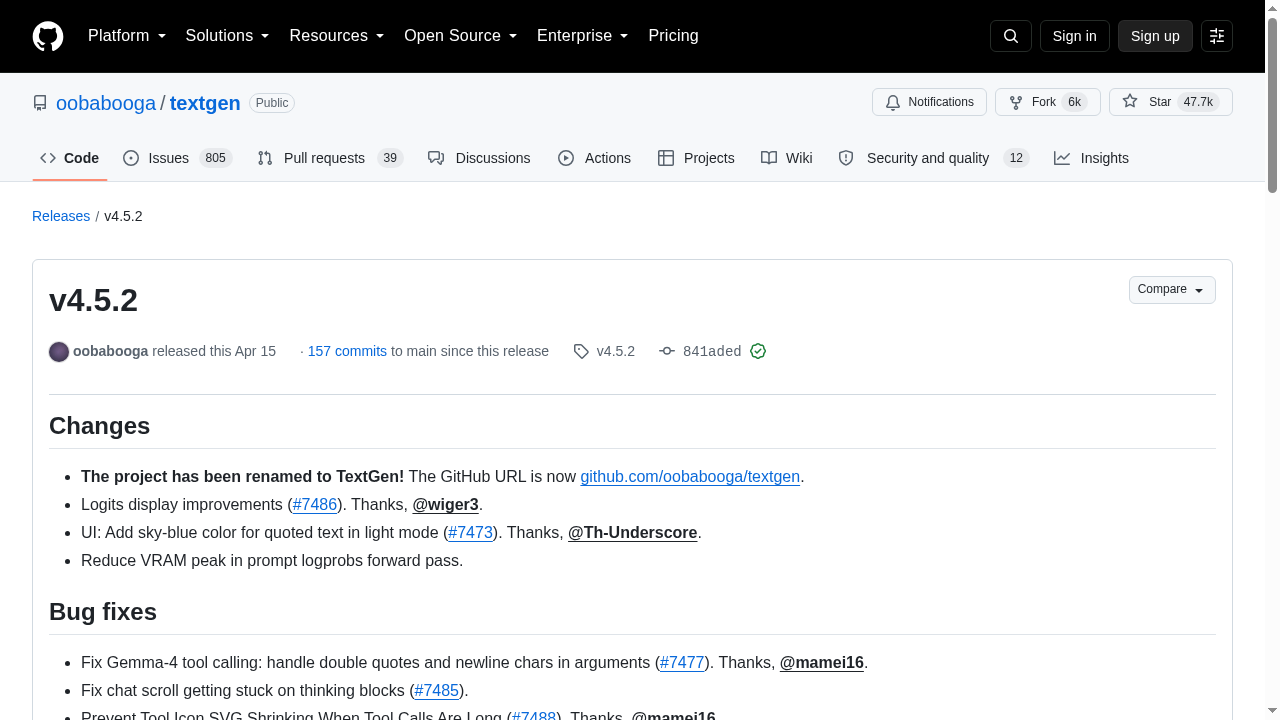Click the Bug fixes heading

(103, 612)
